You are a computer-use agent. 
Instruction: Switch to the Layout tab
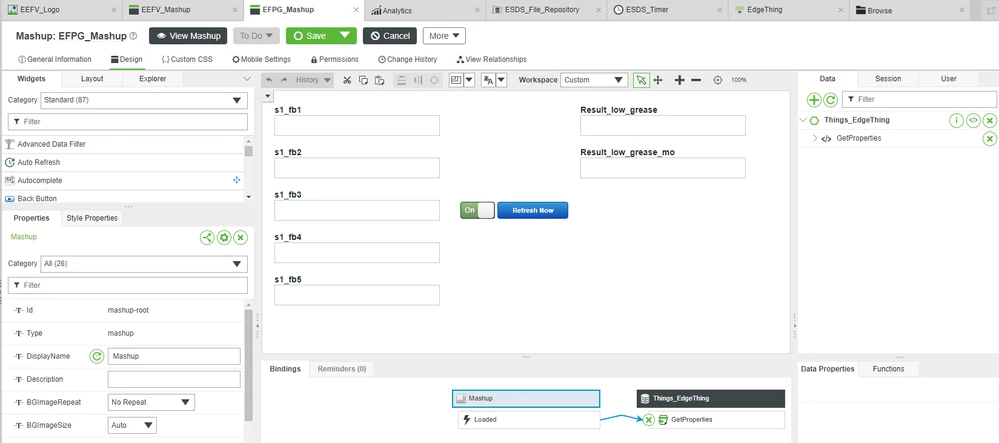click(92, 79)
